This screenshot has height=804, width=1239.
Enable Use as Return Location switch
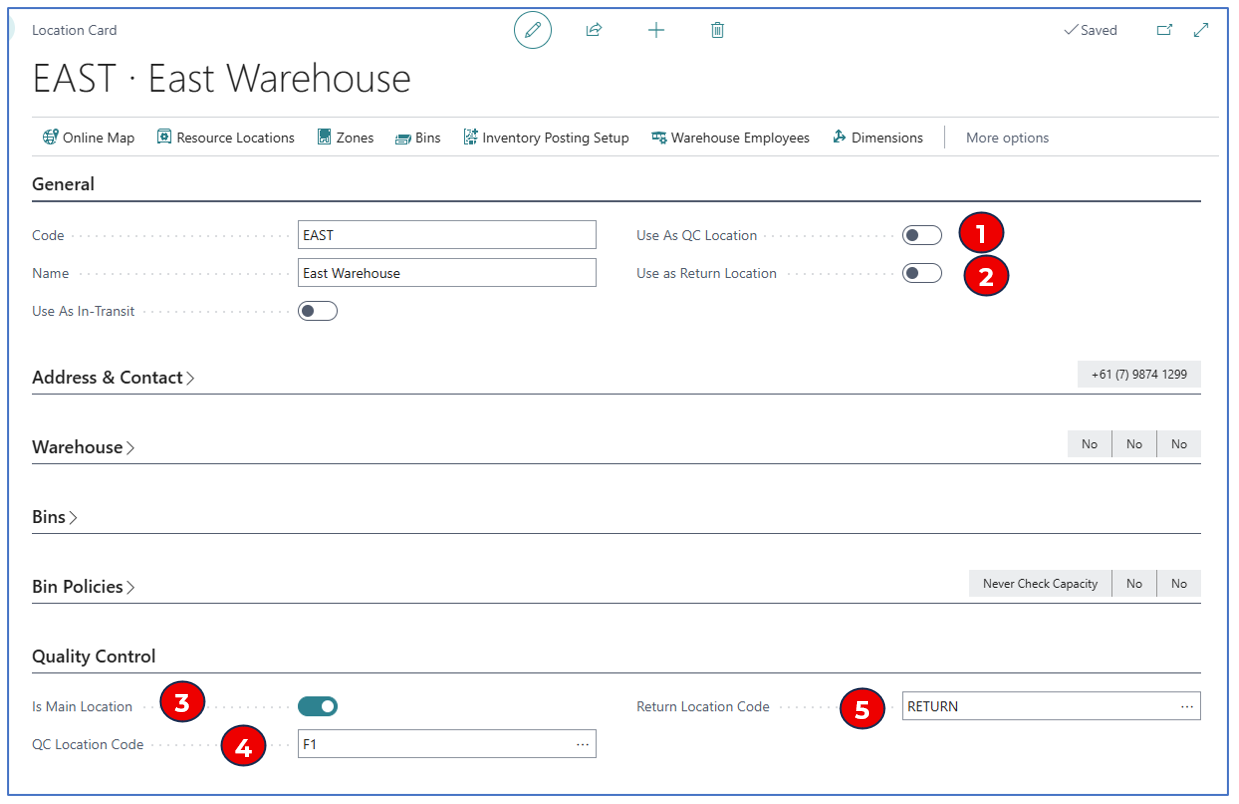click(x=921, y=274)
